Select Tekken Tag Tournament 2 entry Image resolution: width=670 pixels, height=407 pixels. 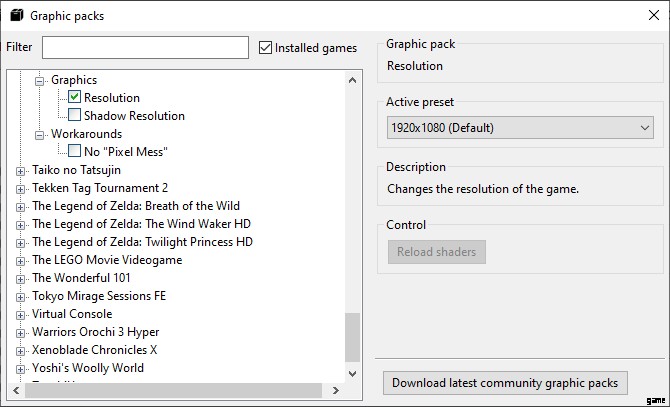coord(100,188)
